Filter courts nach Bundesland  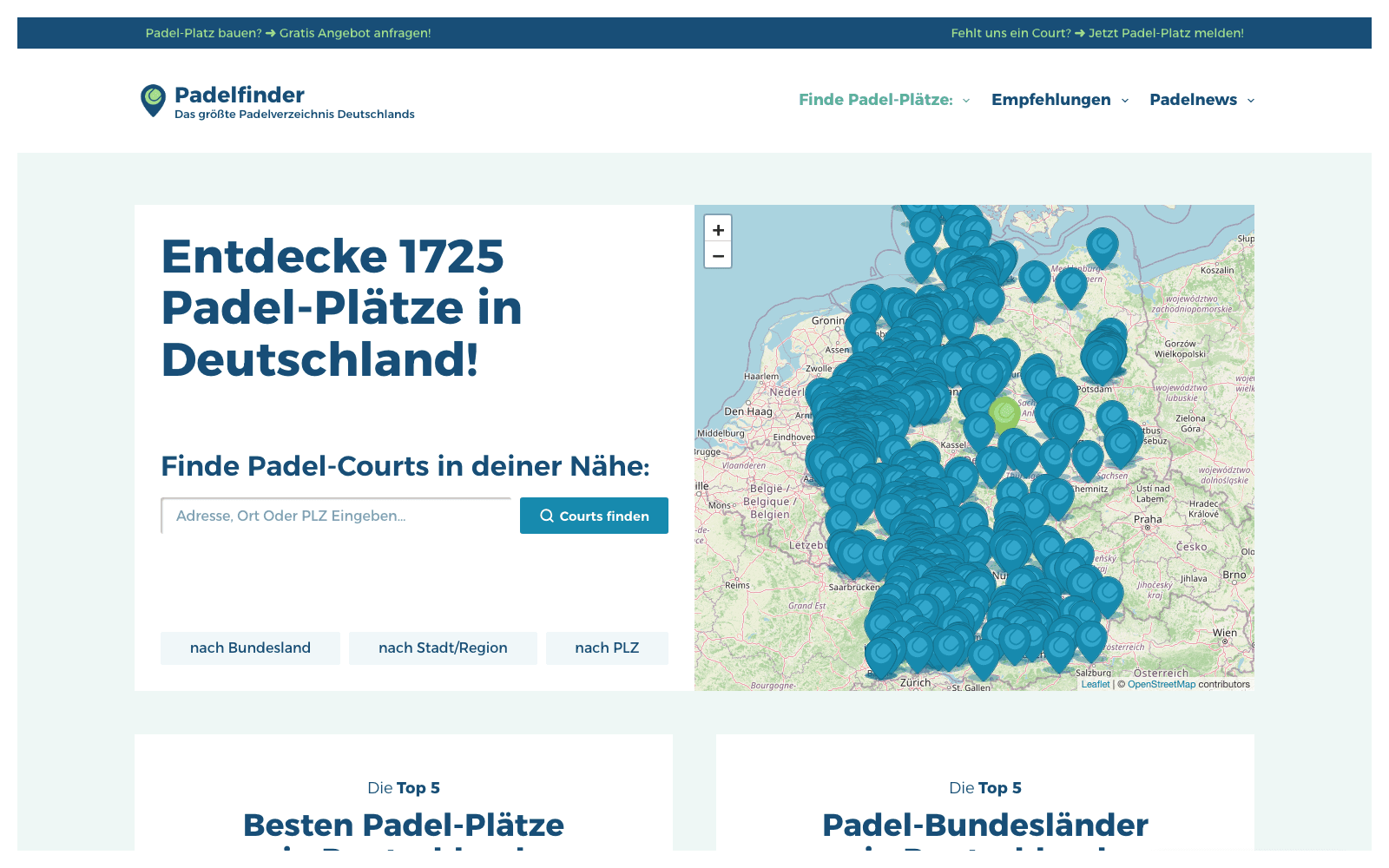click(x=250, y=648)
